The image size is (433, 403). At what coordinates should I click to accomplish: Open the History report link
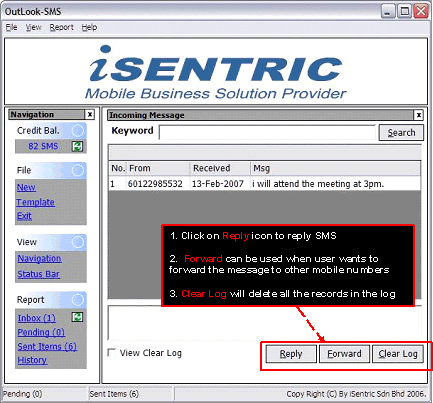32,360
